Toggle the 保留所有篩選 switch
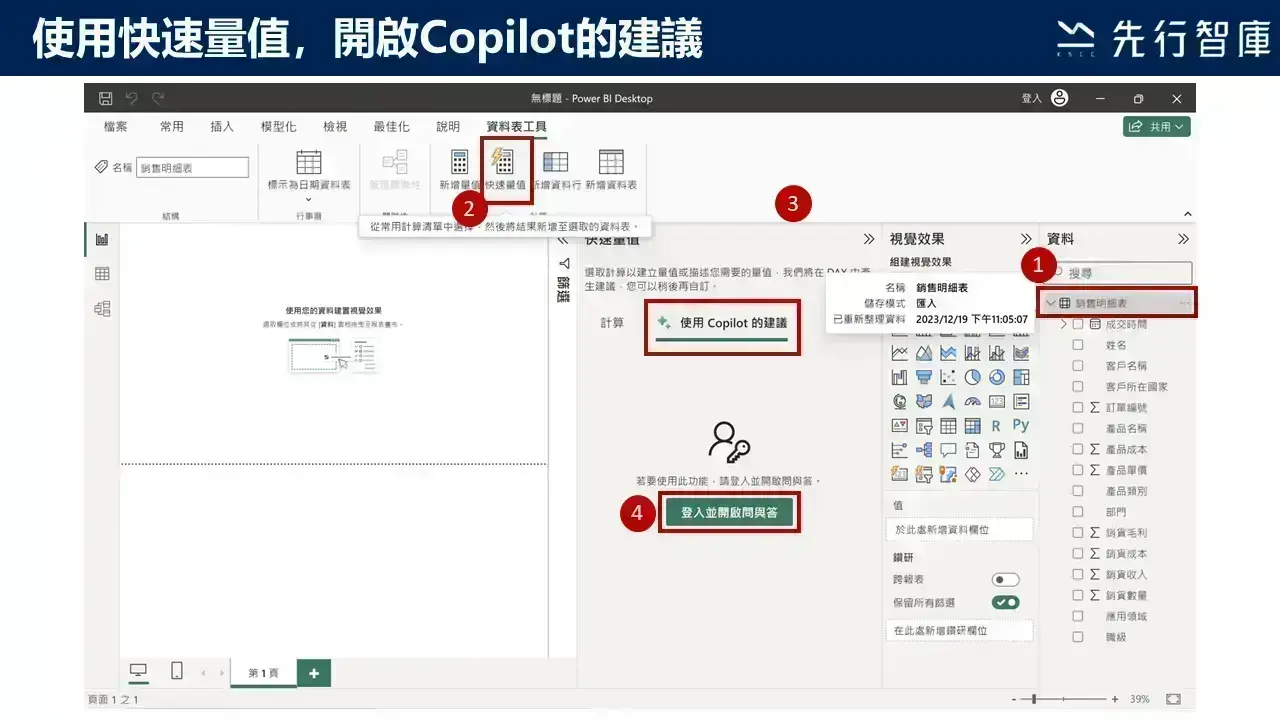Screen dimensions: 1280x720 click(1005, 602)
